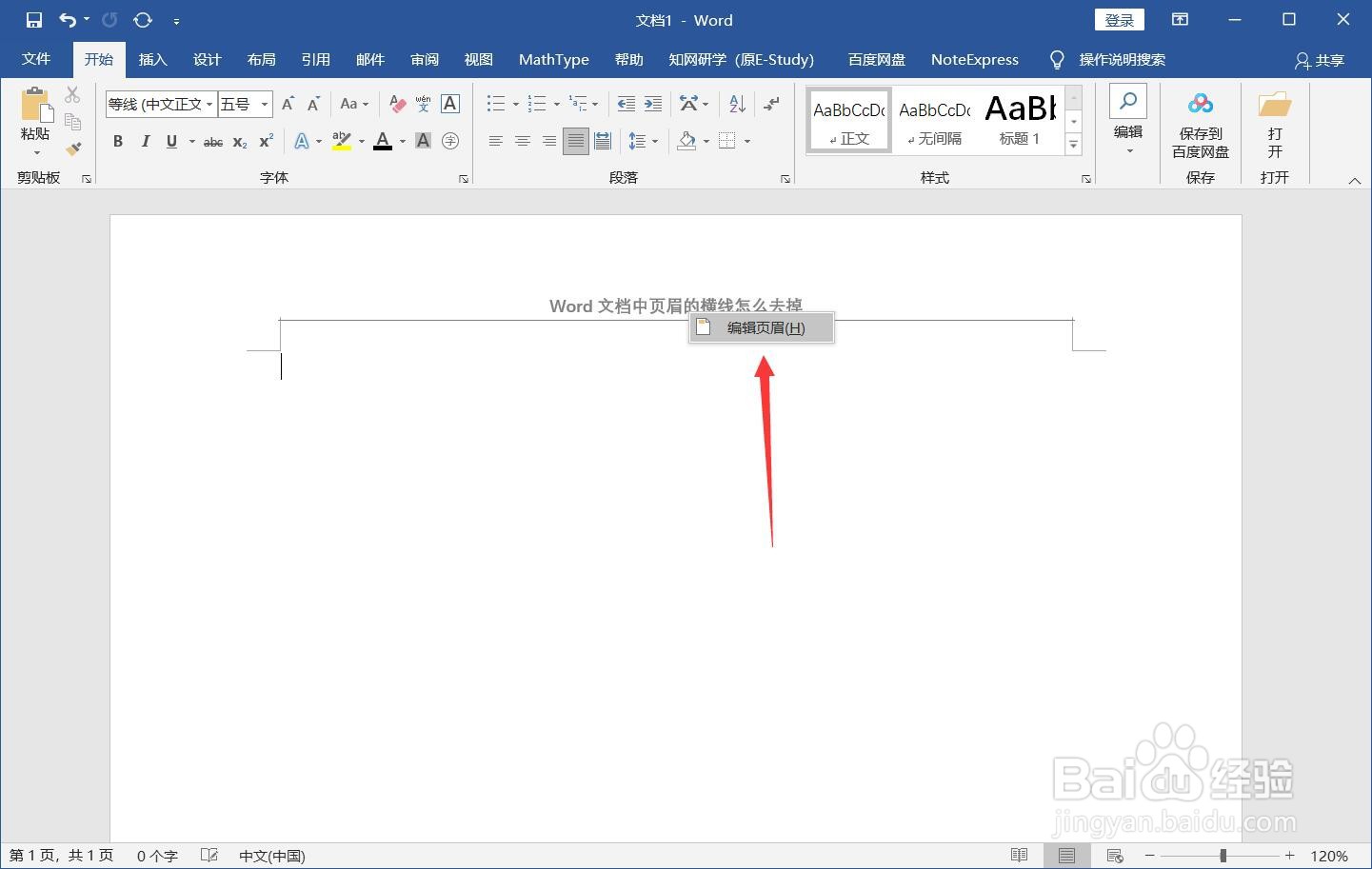This screenshot has width=1372, height=869.
Task: Open the font name combo box
Action: 161,104
